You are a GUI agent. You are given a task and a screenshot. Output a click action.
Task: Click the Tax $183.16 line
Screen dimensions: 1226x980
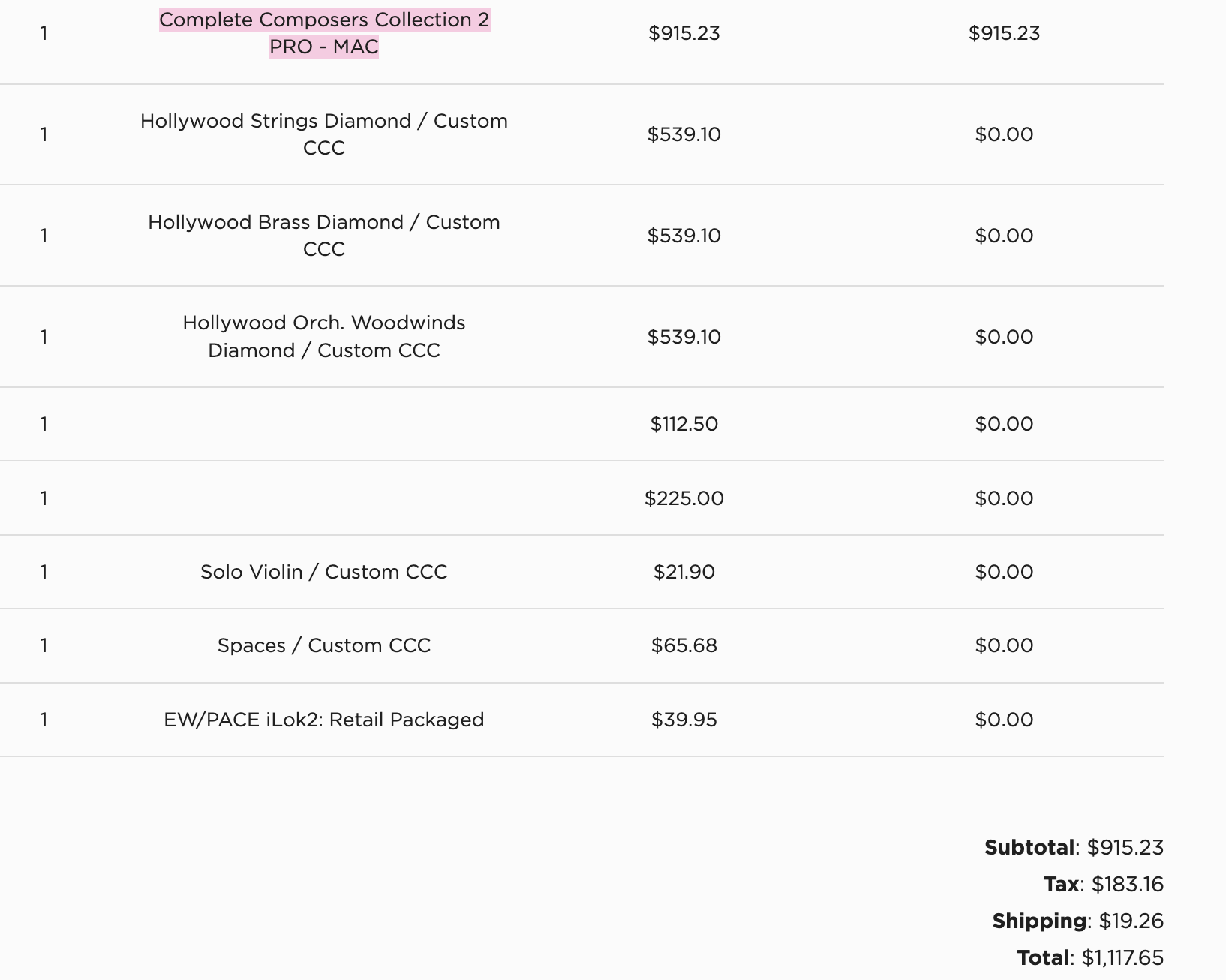[x=1104, y=884]
